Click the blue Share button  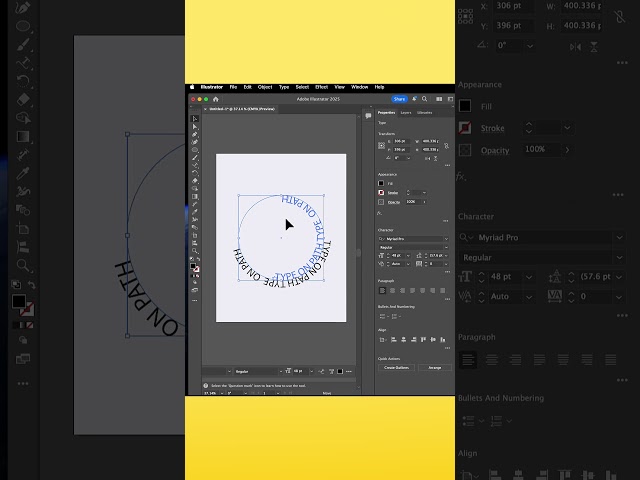(x=399, y=99)
